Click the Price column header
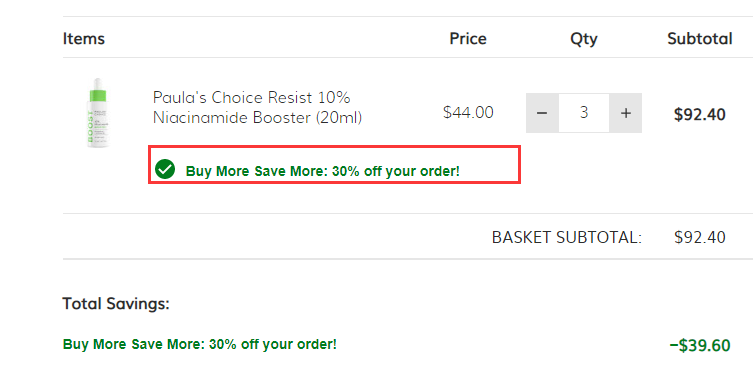 pyautogui.click(x=468, y=38)
